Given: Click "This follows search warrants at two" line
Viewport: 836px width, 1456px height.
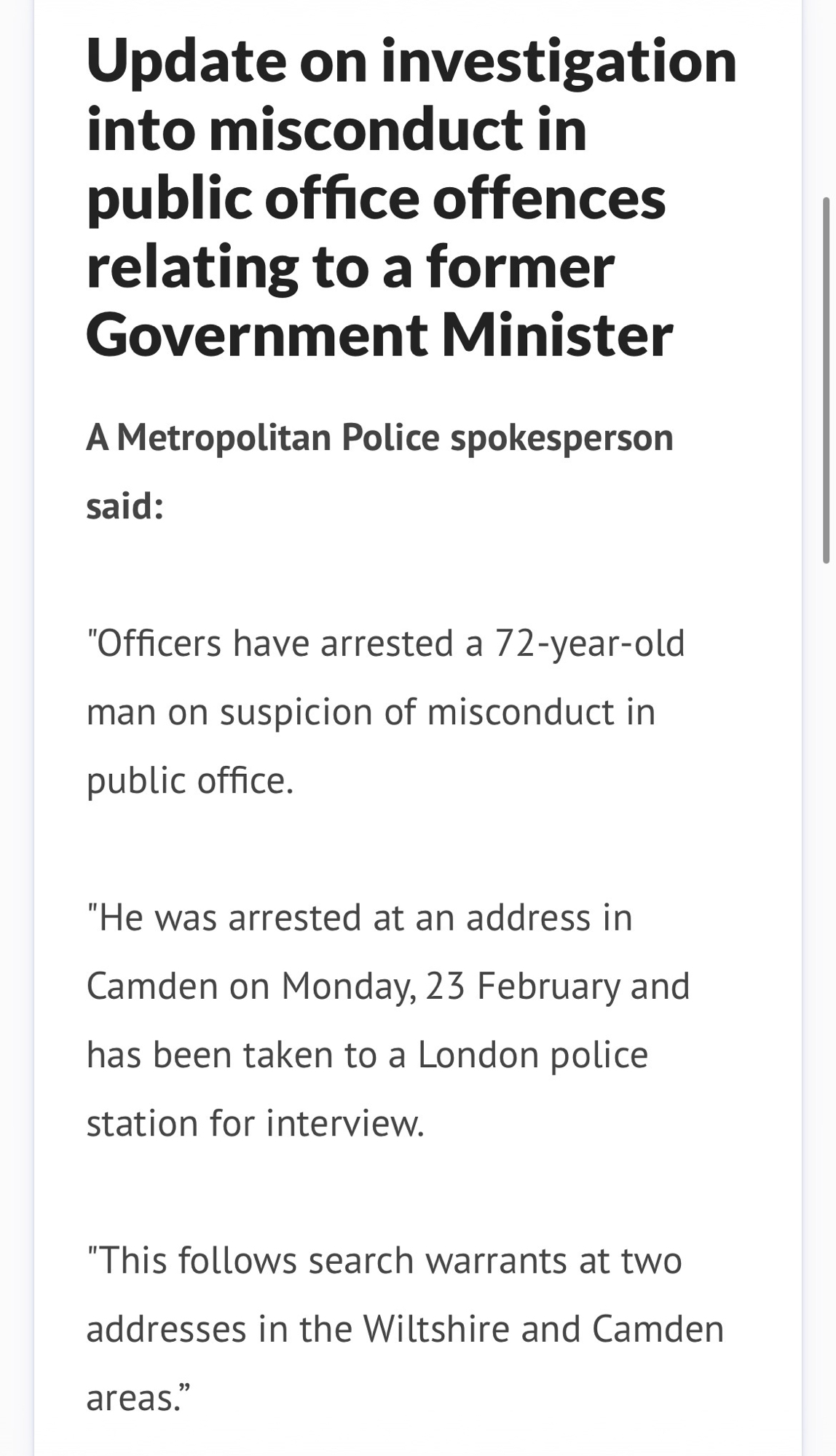Looking at the screenshot, I should pyautogui.click(x=384, y=1260).
